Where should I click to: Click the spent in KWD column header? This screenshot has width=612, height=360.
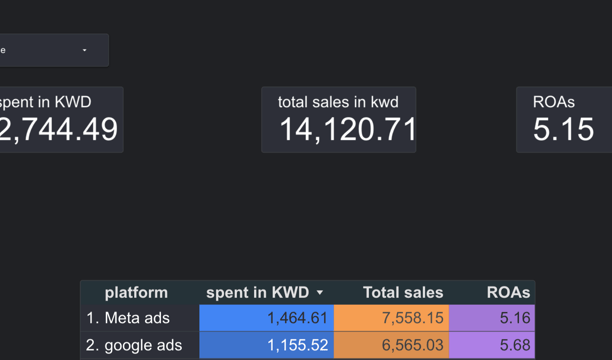point(258,292)
